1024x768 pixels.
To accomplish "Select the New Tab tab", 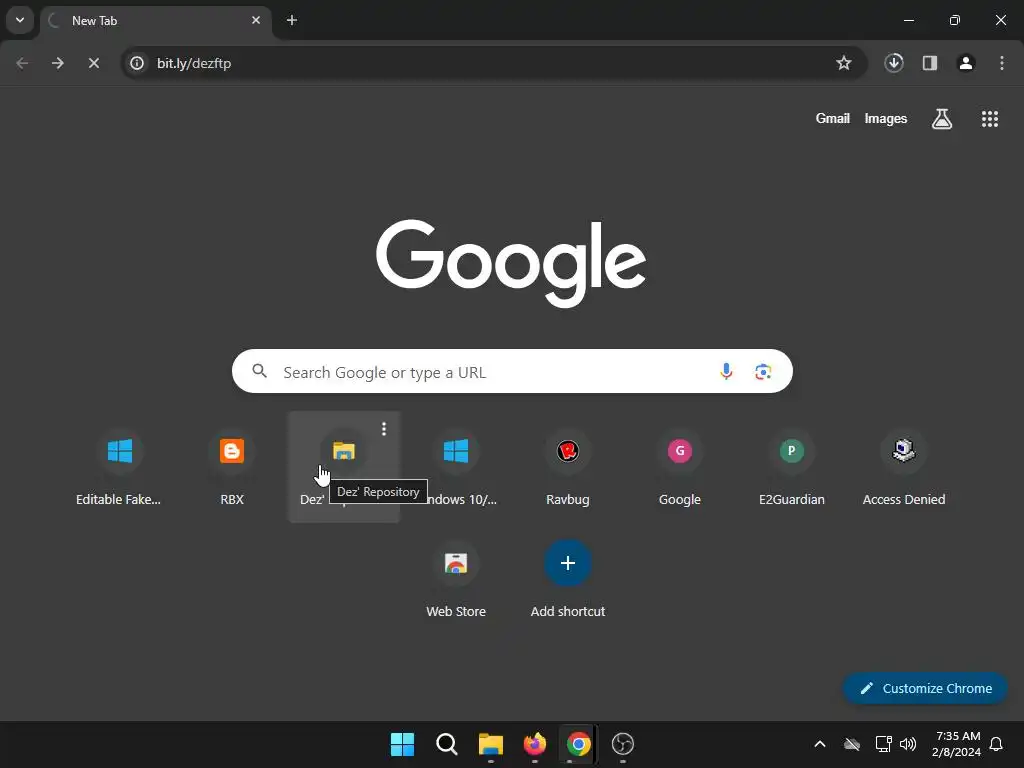I will click(157, 21).
